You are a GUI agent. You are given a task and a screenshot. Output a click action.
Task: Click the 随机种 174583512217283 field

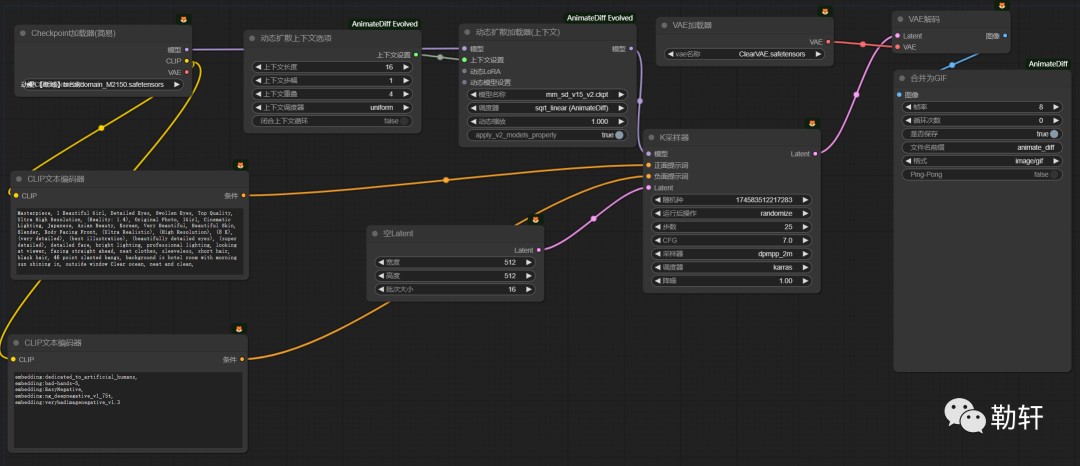(731, 200)
